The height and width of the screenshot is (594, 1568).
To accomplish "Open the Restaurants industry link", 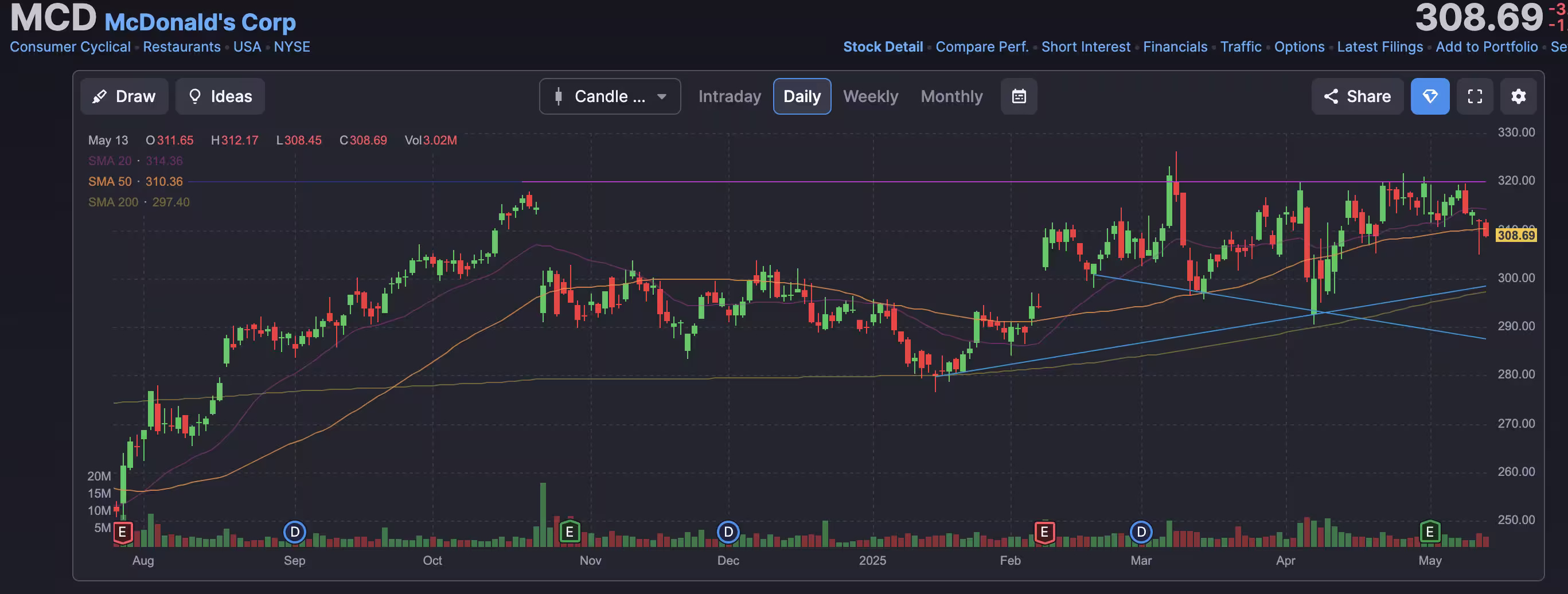I will click(x=181, y=47).
